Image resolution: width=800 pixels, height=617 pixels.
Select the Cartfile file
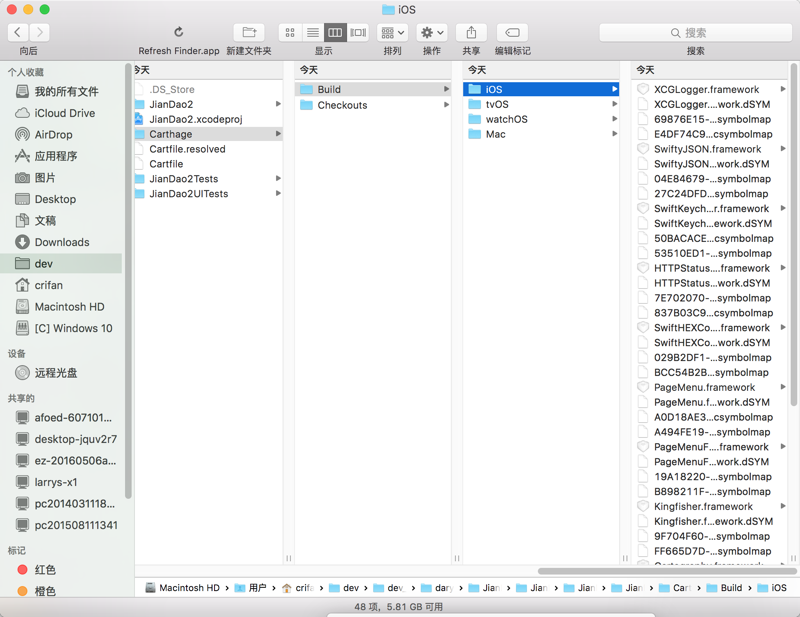coord(208,164)
